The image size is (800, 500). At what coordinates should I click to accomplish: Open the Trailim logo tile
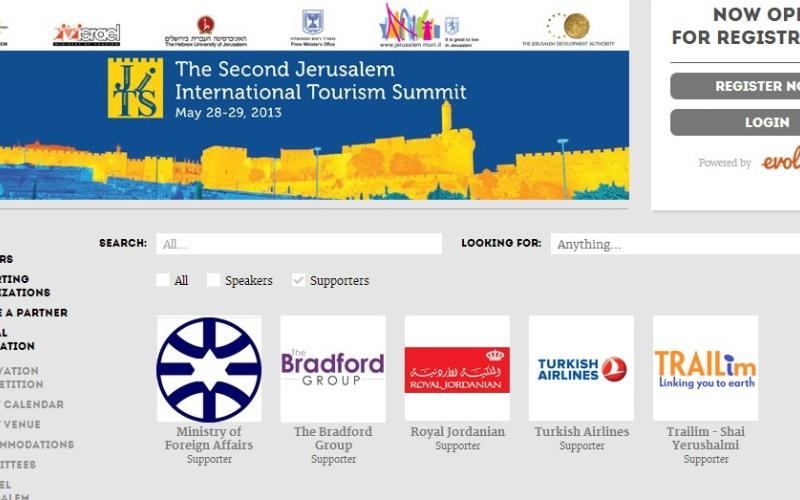pyautogui.click(x=705, y=369)
